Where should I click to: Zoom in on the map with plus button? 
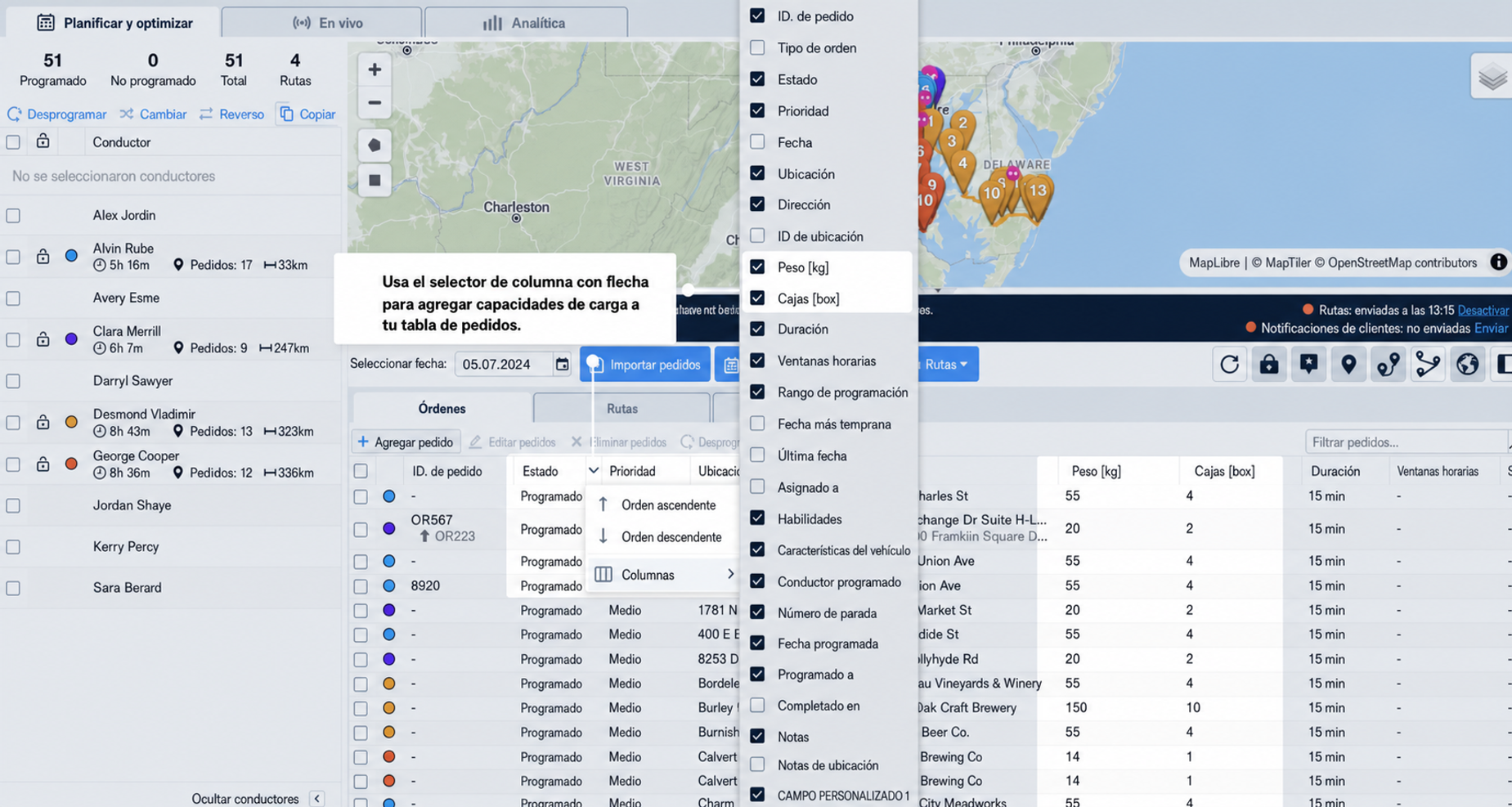[375, 69]
